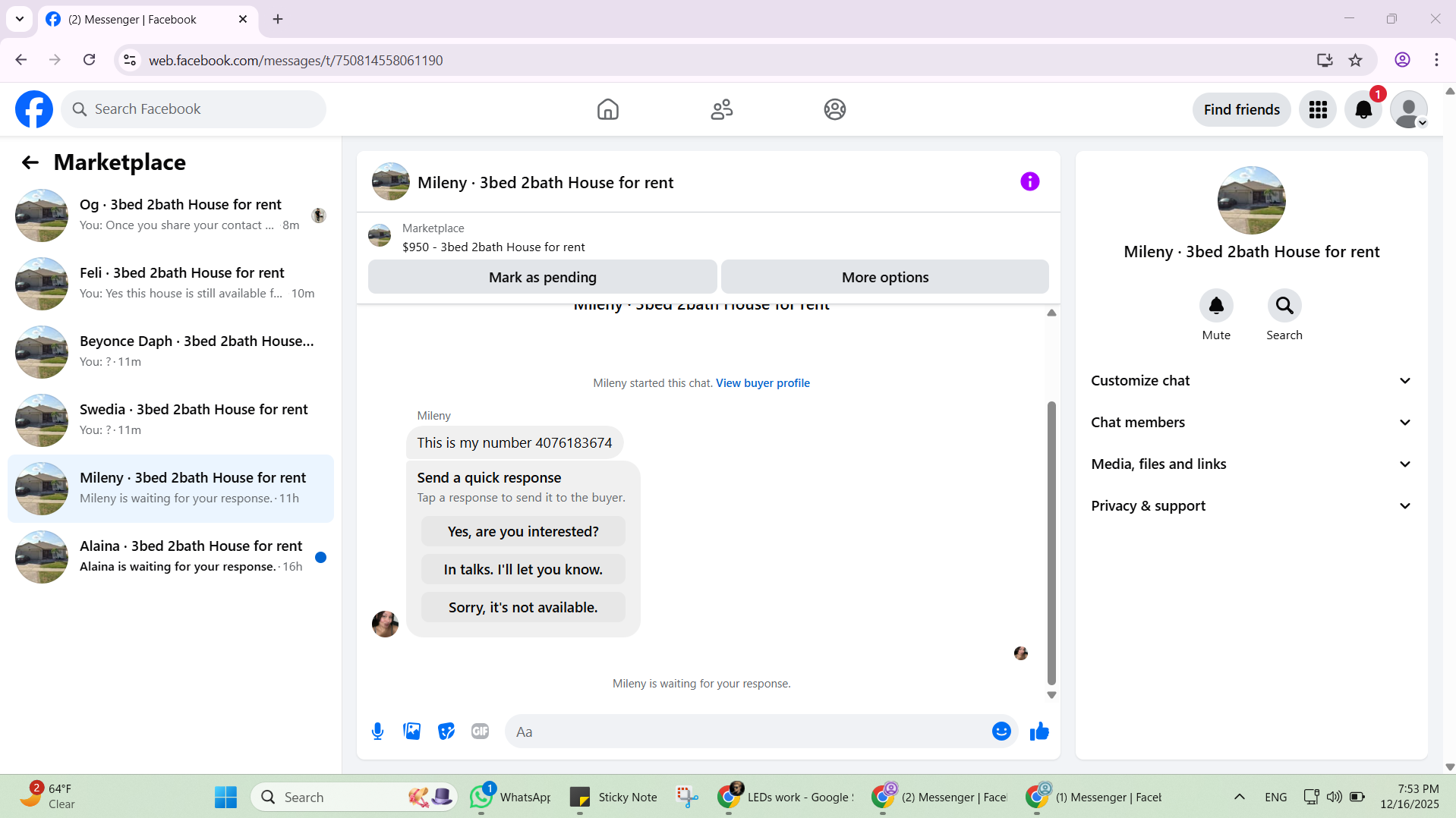
Task: Show hidden system tray icons
Action: (x=1239, y=797)
